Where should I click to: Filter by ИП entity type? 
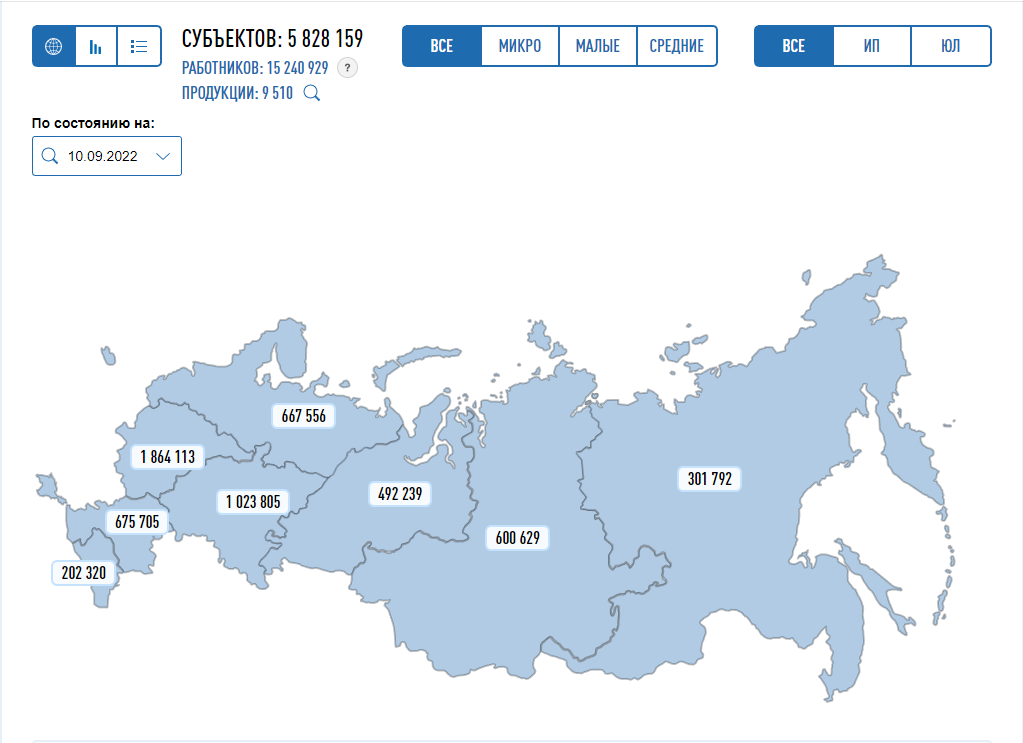tap(872, 46)
